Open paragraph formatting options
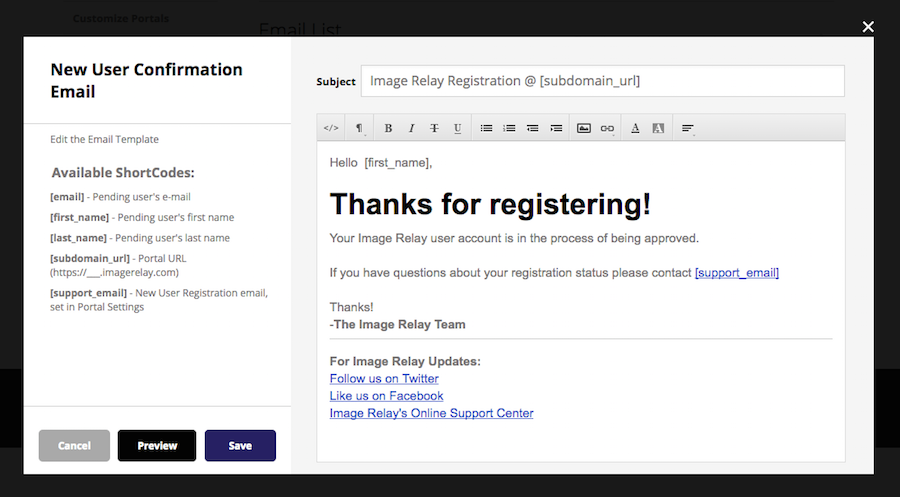The height and width of the screenshot is (497, 900). 359,128
